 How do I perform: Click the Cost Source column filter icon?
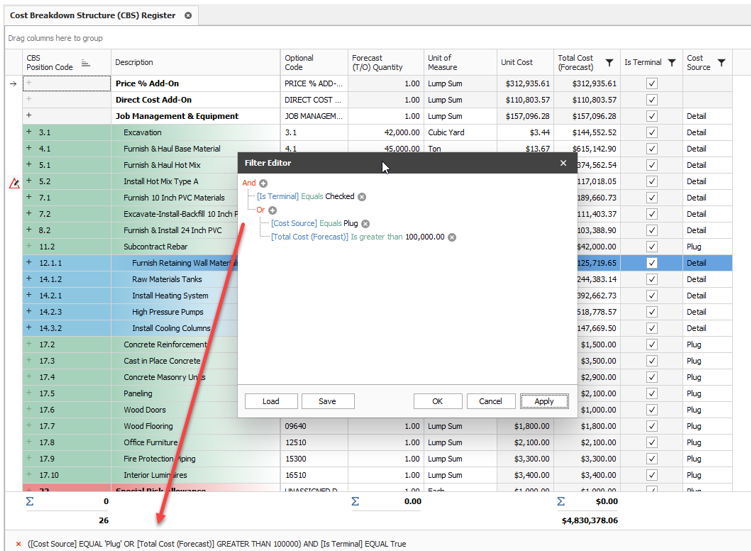click(722, 63)
